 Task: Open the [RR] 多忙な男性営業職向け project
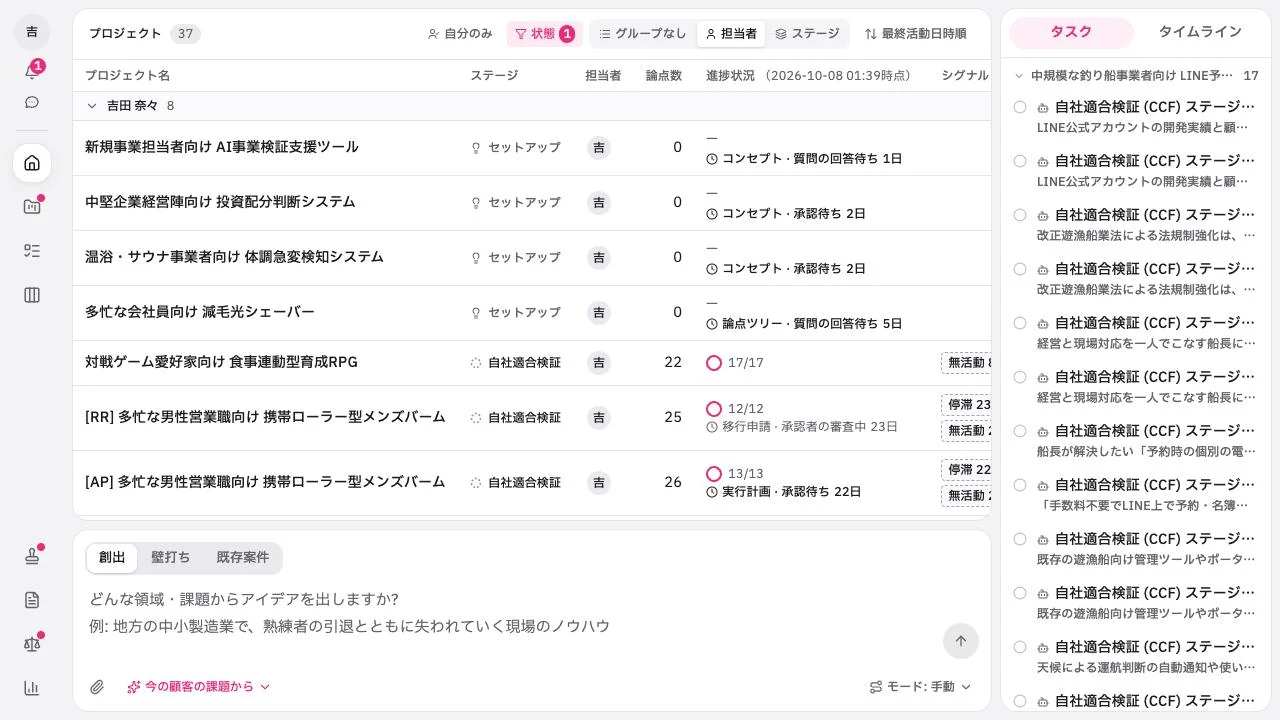tap(265, 417)
